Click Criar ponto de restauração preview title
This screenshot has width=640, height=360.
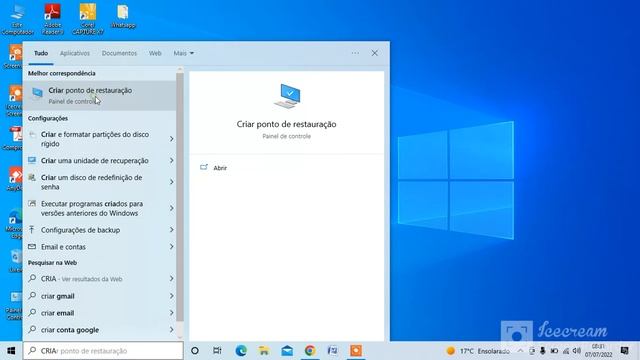[287, 124]
